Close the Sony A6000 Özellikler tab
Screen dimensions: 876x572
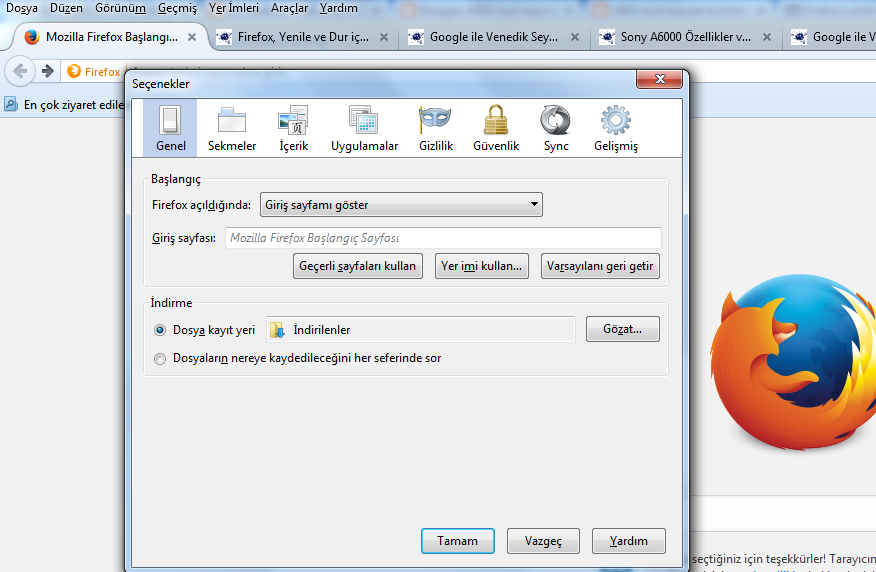coord(767,37)
